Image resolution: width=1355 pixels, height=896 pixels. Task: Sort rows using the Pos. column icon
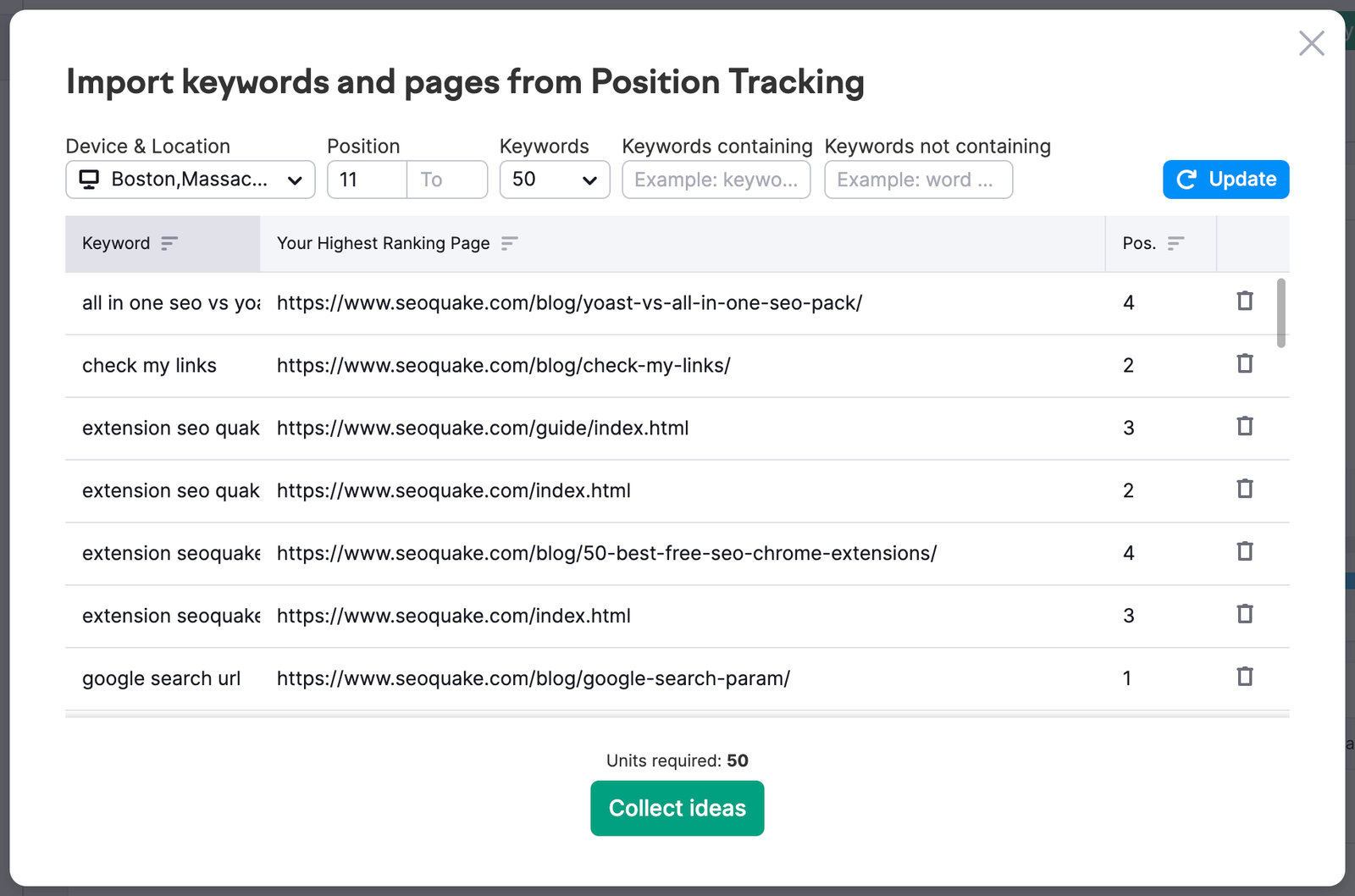(1176, 243)
